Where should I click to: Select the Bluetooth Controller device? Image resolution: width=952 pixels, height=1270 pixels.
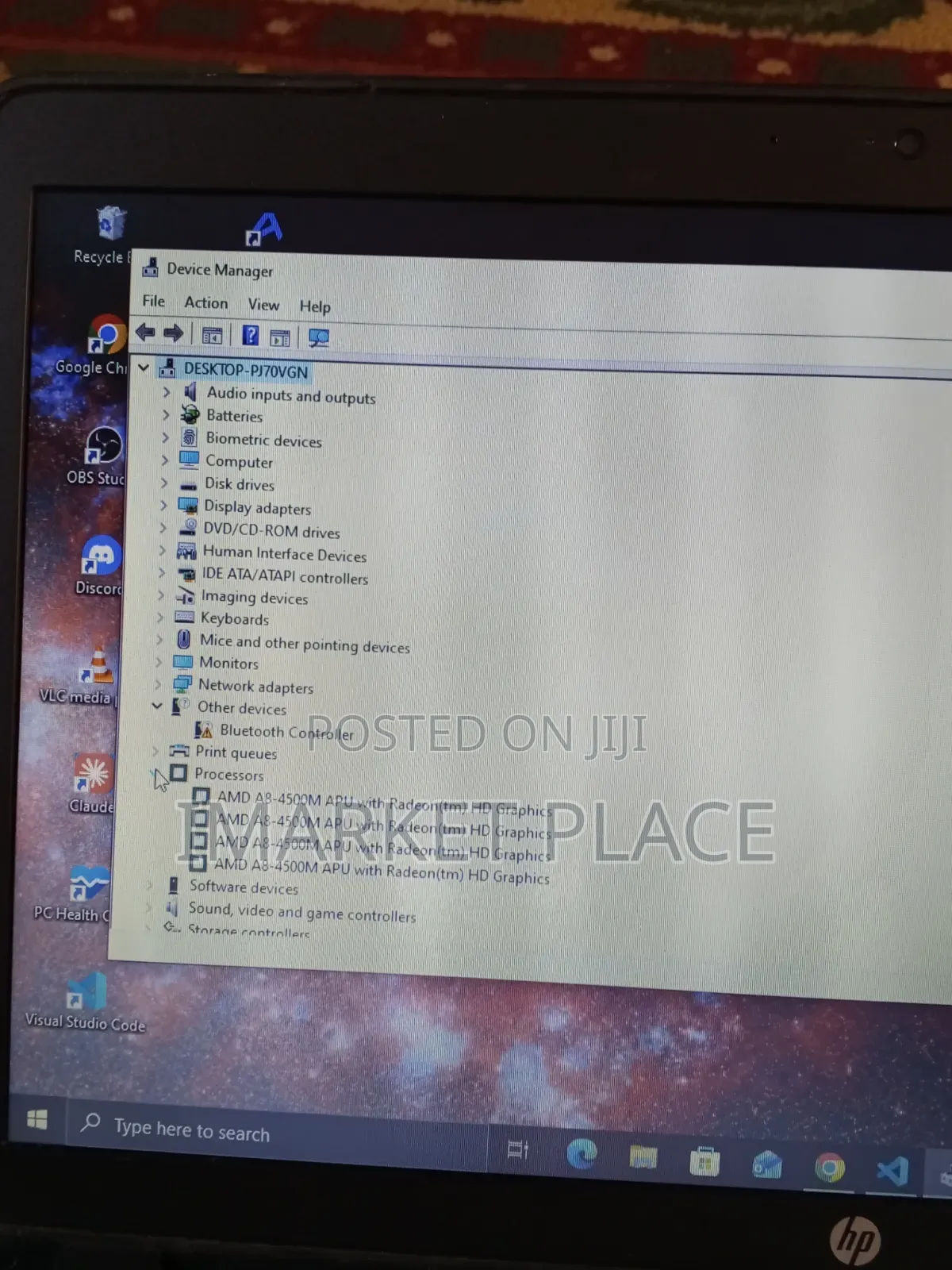[x=286, y=732]
